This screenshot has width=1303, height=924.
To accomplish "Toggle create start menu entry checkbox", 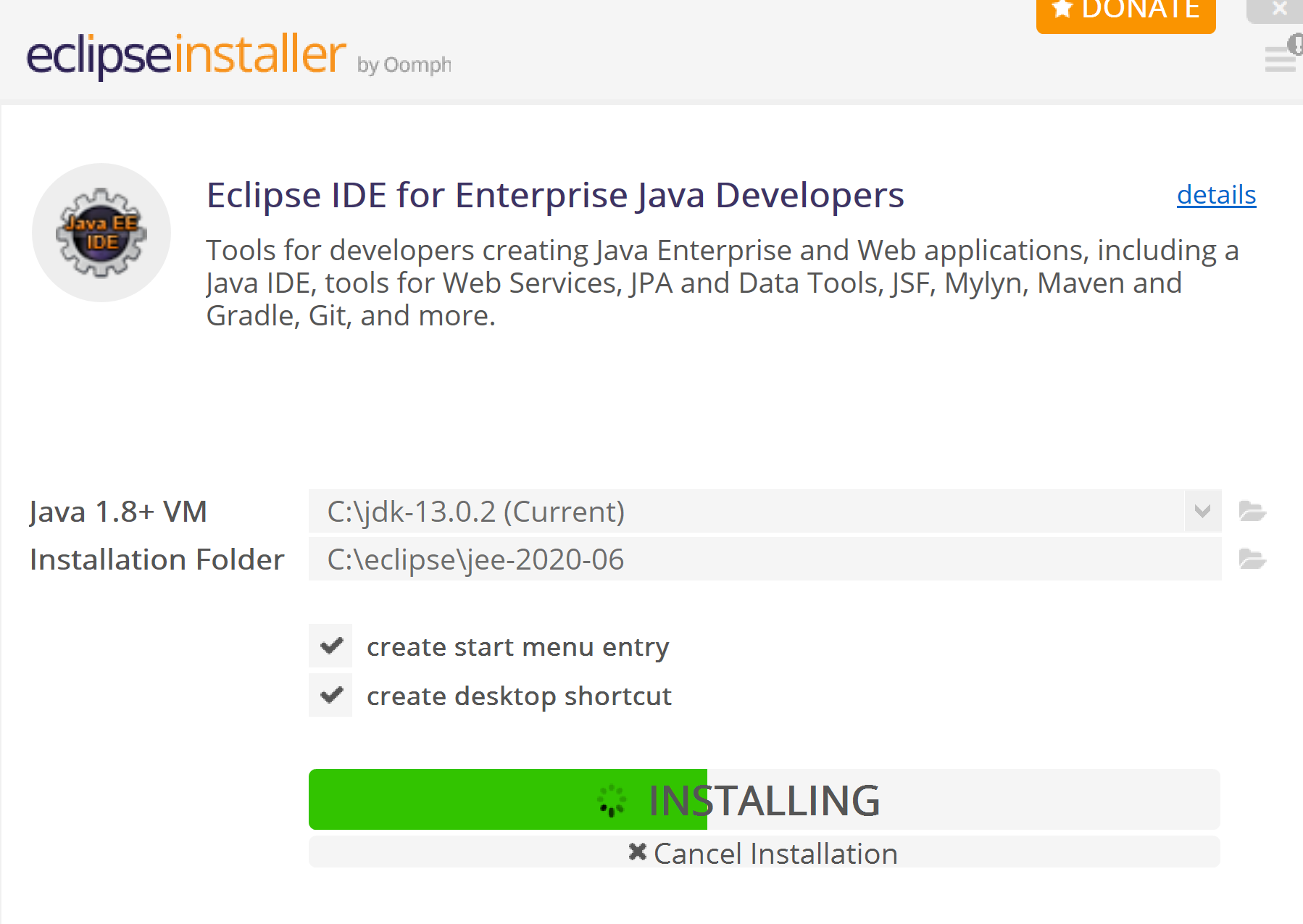I will 330,646.
